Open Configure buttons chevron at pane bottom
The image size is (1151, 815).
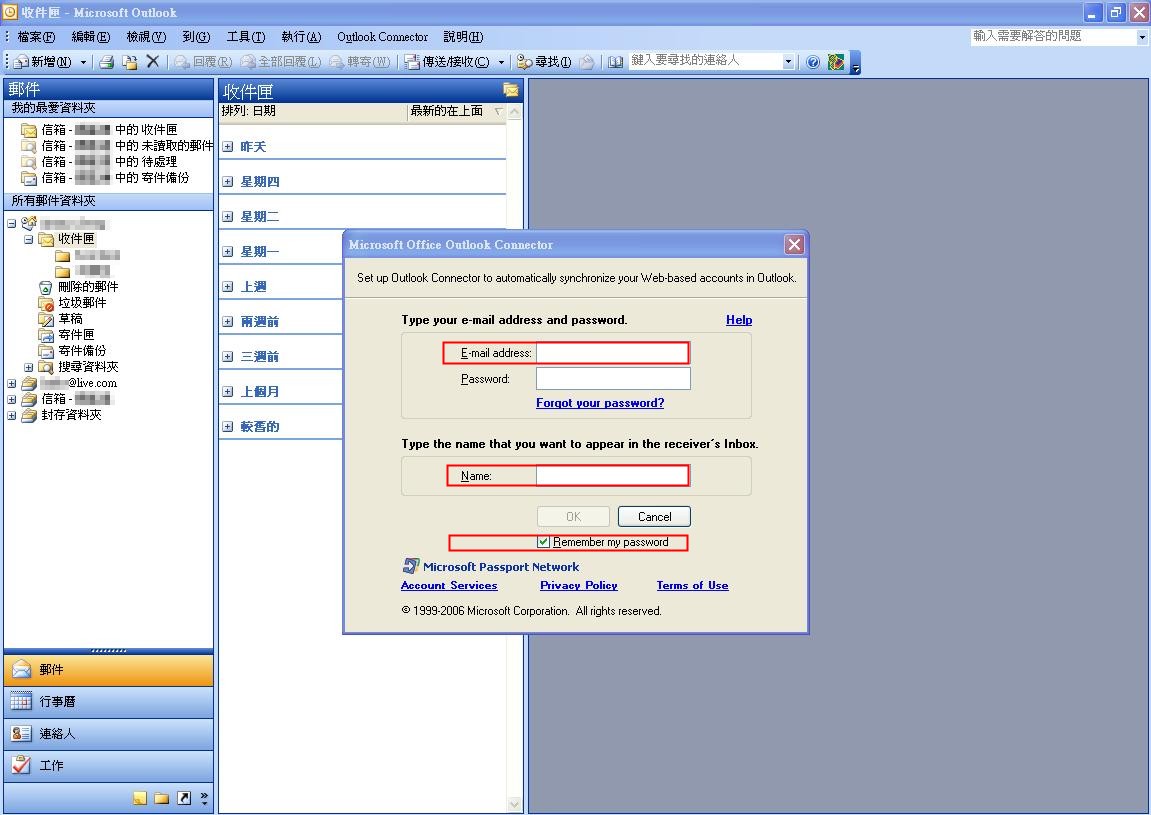(204, 798)
